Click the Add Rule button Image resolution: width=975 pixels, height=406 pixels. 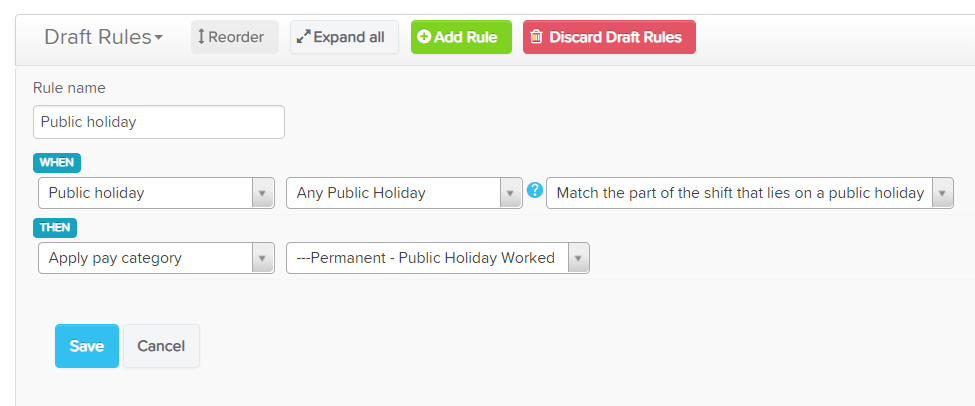click(461, 37)
